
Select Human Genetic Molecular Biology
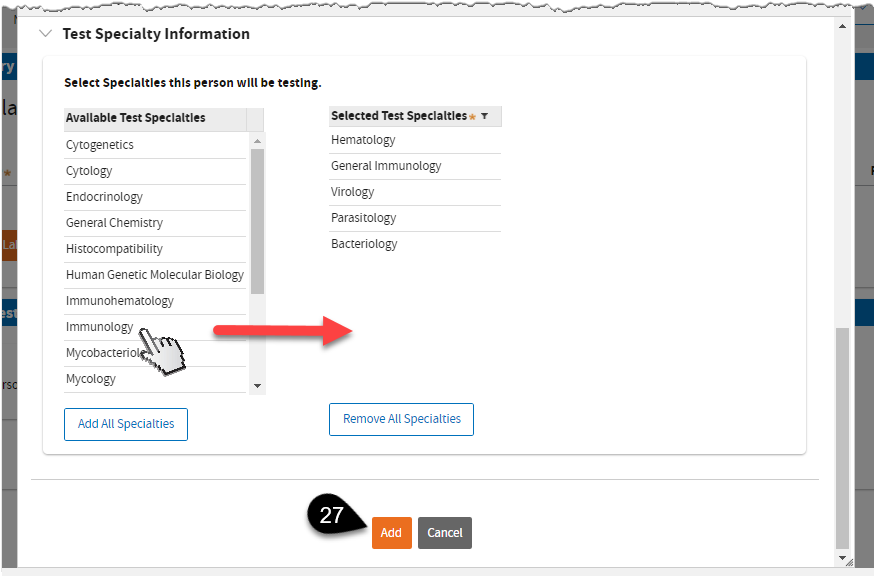point(155,275)
